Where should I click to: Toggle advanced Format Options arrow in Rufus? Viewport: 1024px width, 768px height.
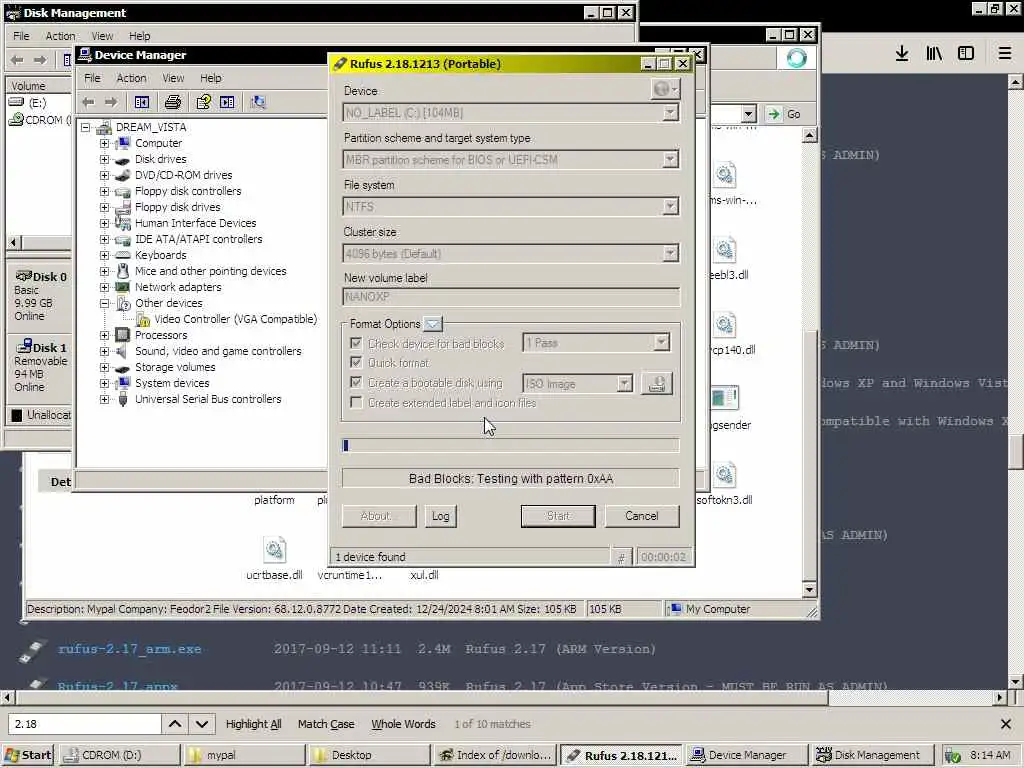432,323
